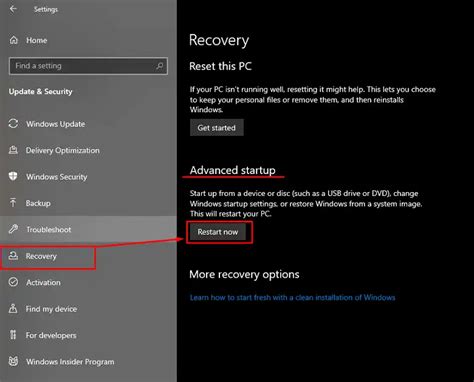Click the Advanced startup description paragraph
The image size is (474, 382).
coord(306,203)
